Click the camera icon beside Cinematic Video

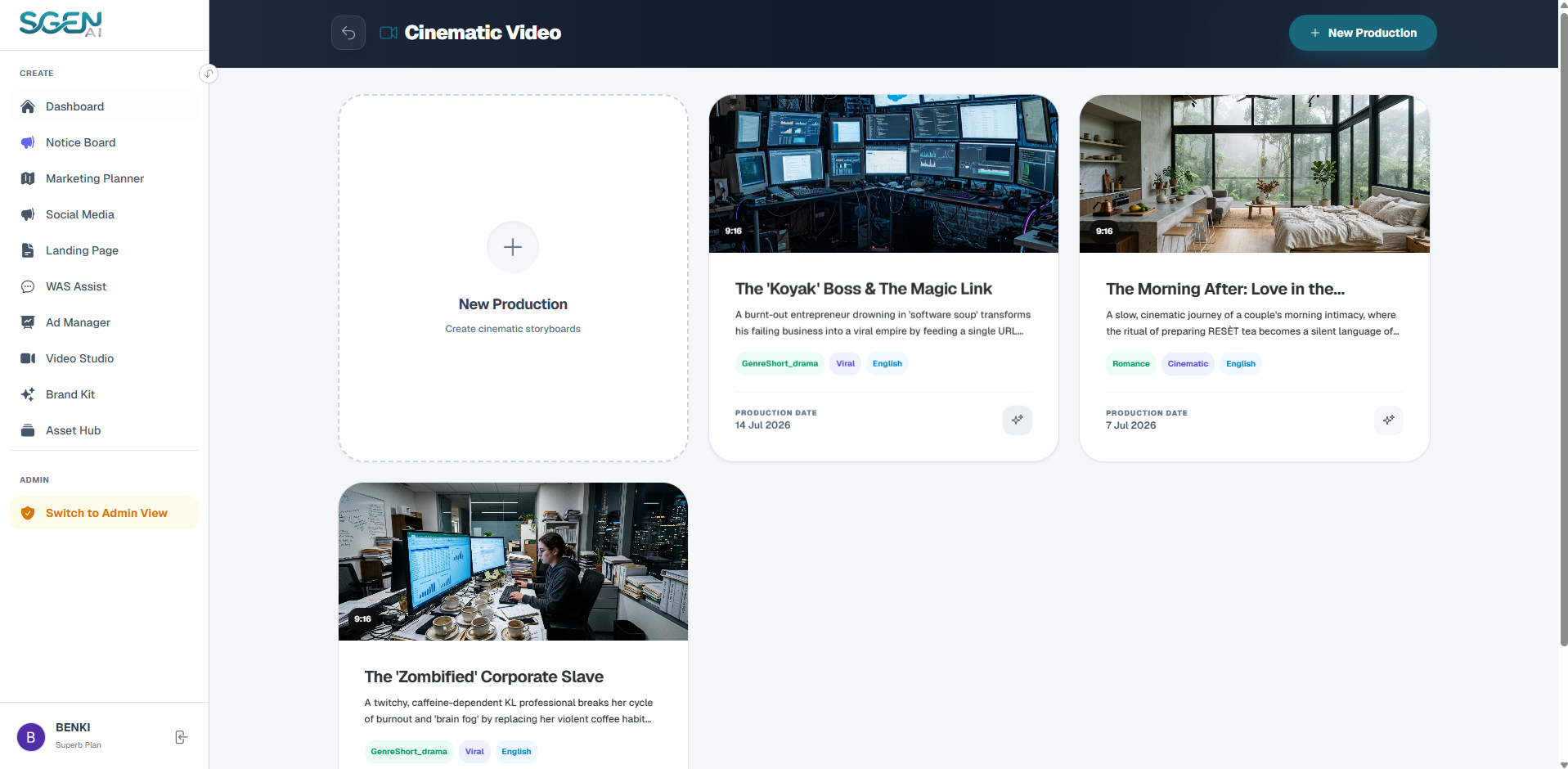point(389,33)
